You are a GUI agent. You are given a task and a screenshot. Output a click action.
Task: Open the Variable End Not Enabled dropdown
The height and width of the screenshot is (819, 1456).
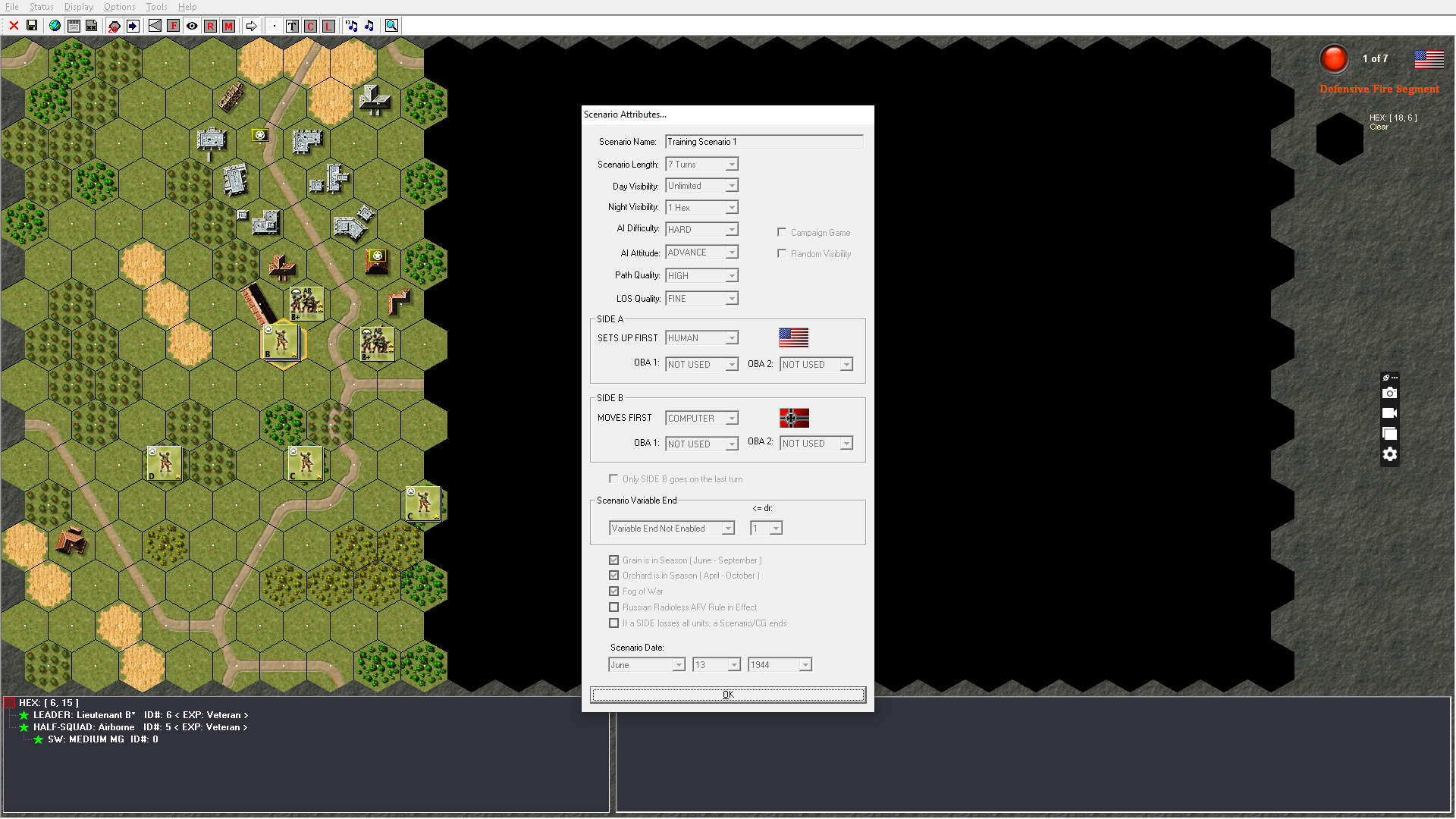click(727, 529)
